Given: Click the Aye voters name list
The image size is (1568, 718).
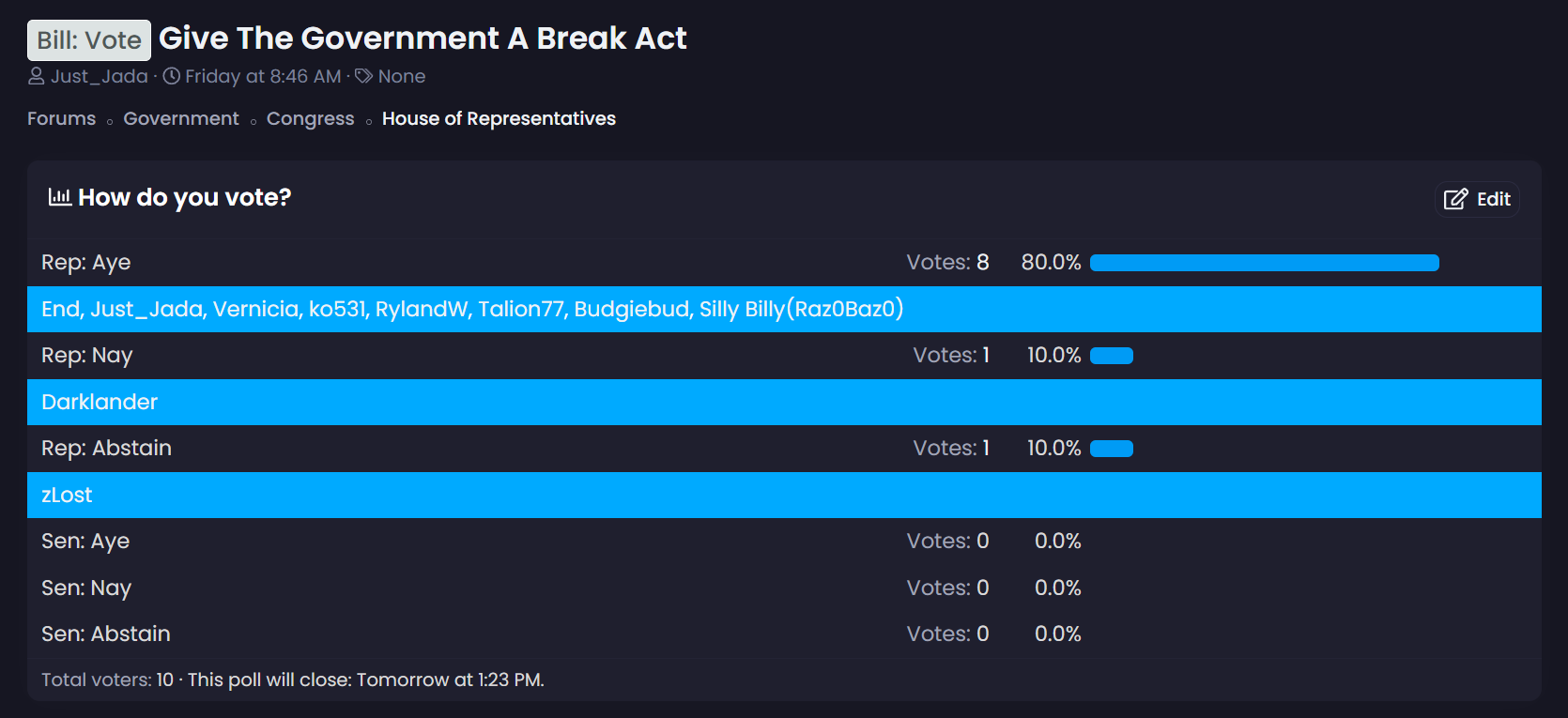Looking at the screenshot, I should click(x=472, y=309).
